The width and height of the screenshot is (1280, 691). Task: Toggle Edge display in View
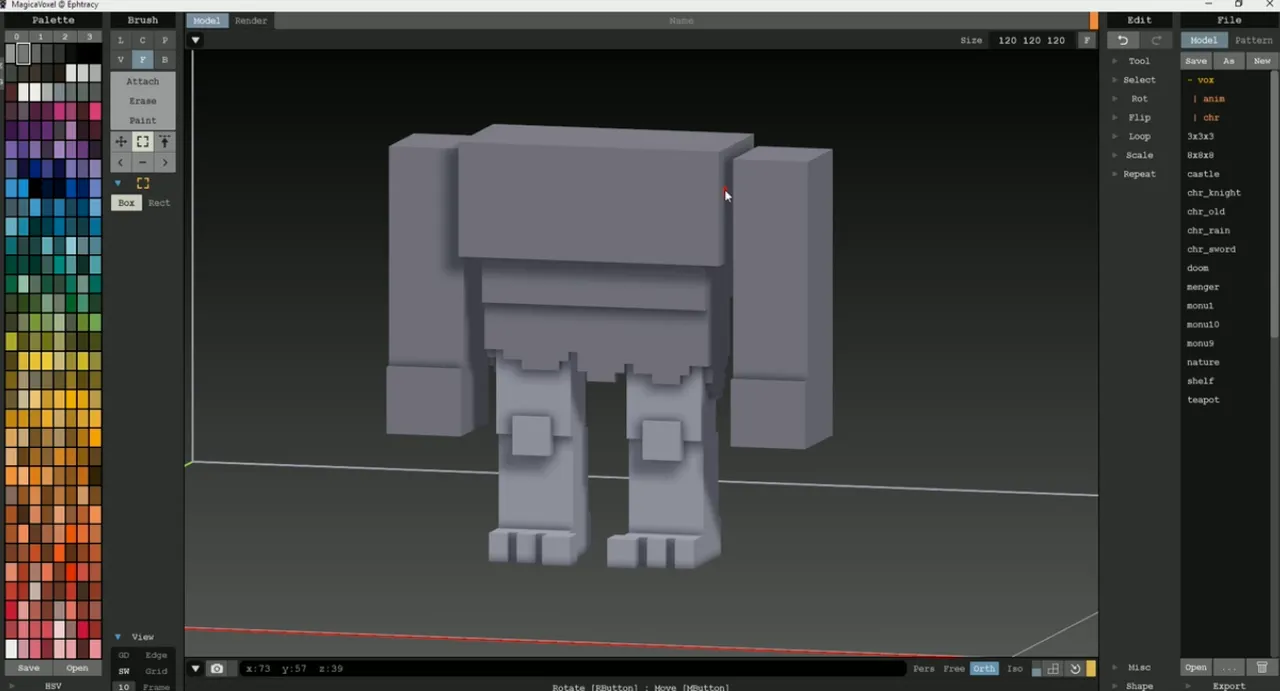pyautogui.click(x=157, y=655)
